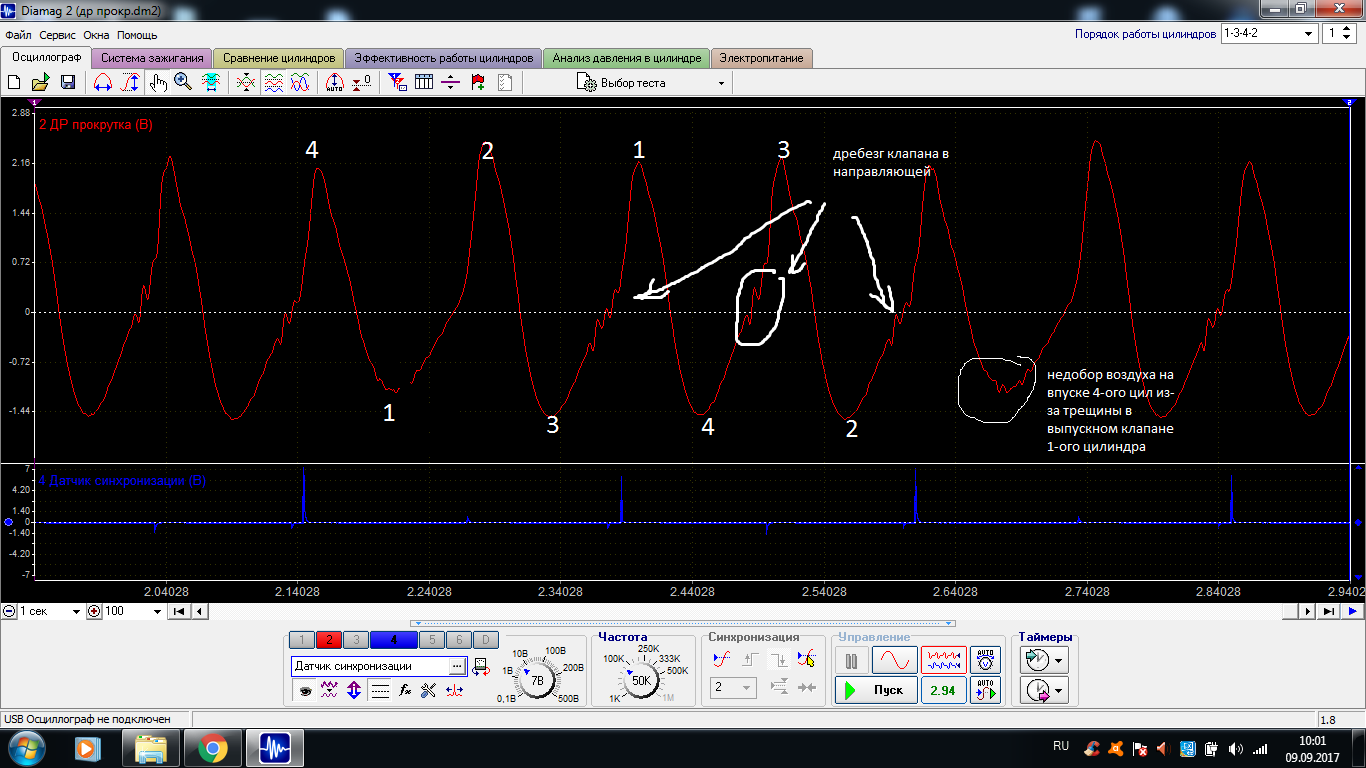
Task: Switch to Система зажигания tab
Action: 152,58
